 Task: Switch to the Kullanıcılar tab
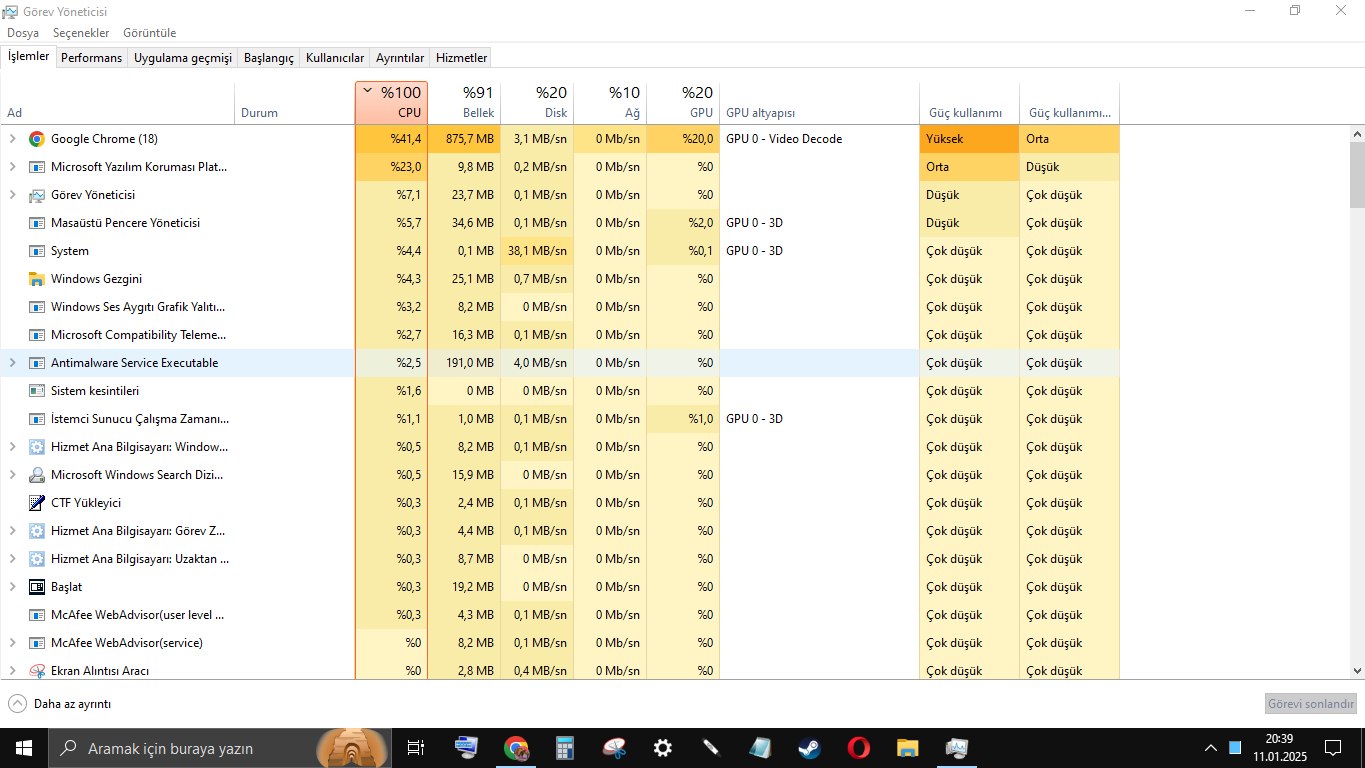(x=335, y=58)
